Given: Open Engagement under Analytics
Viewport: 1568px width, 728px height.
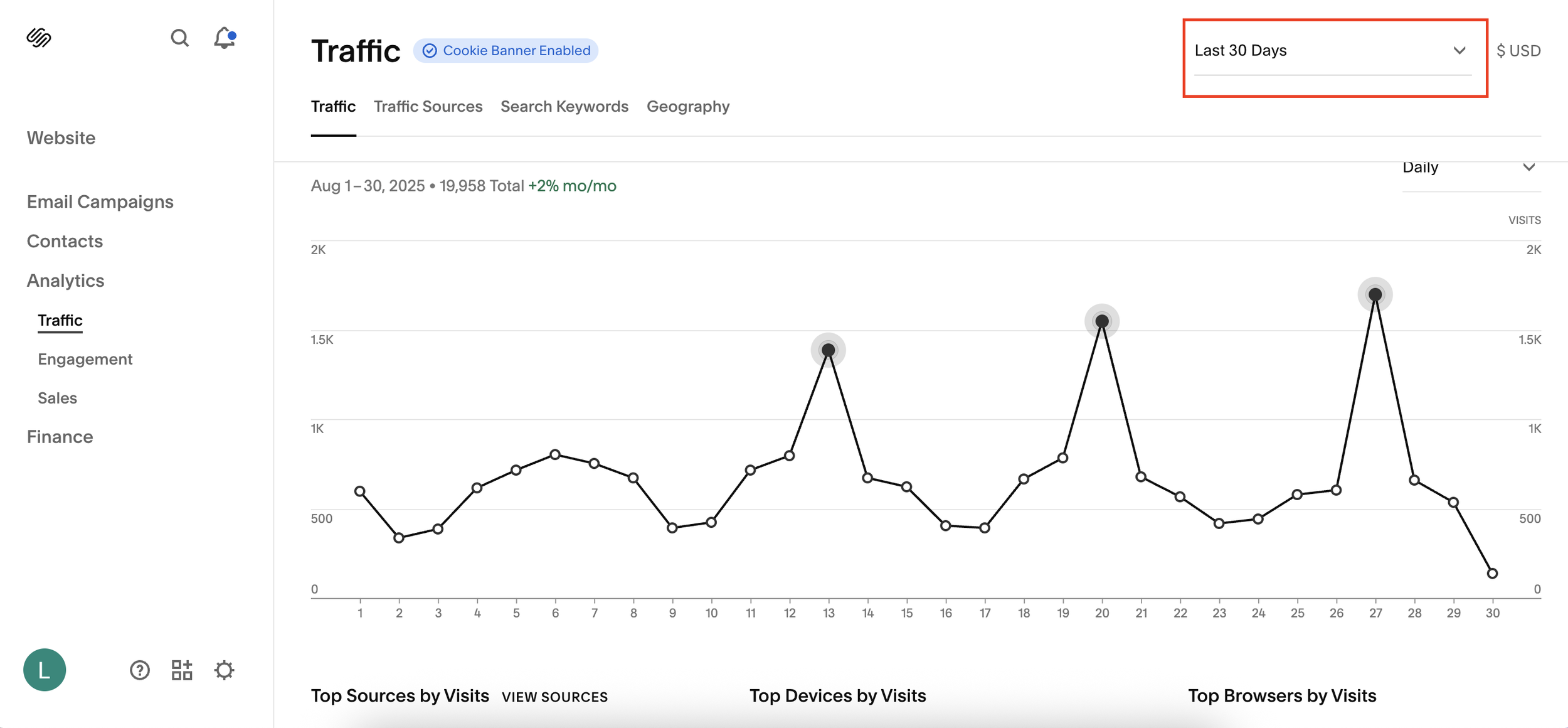Looking at the screenshot, I should pyautogui.click(x=85, y=359).
